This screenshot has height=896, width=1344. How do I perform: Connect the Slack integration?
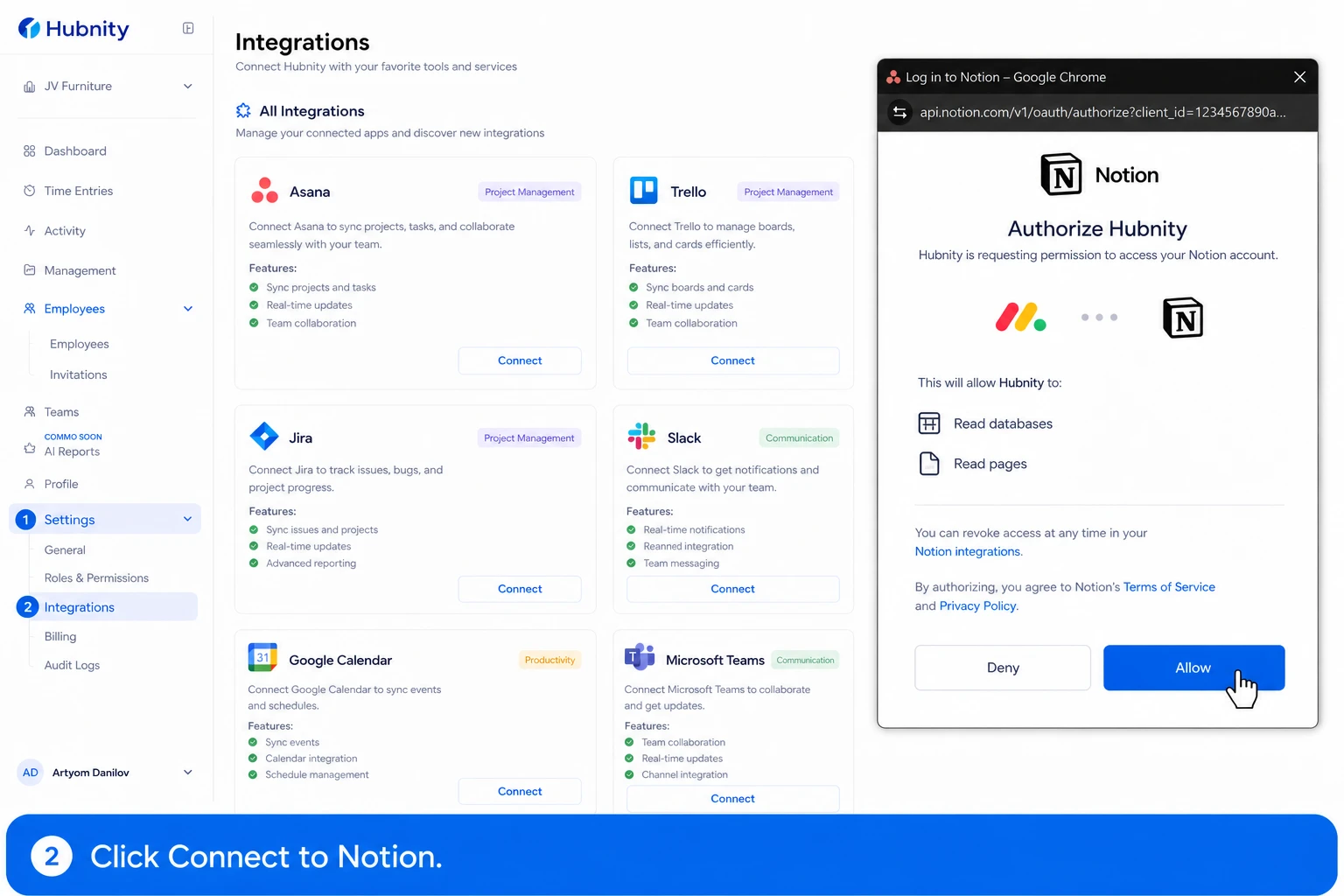tap(733, 589)
